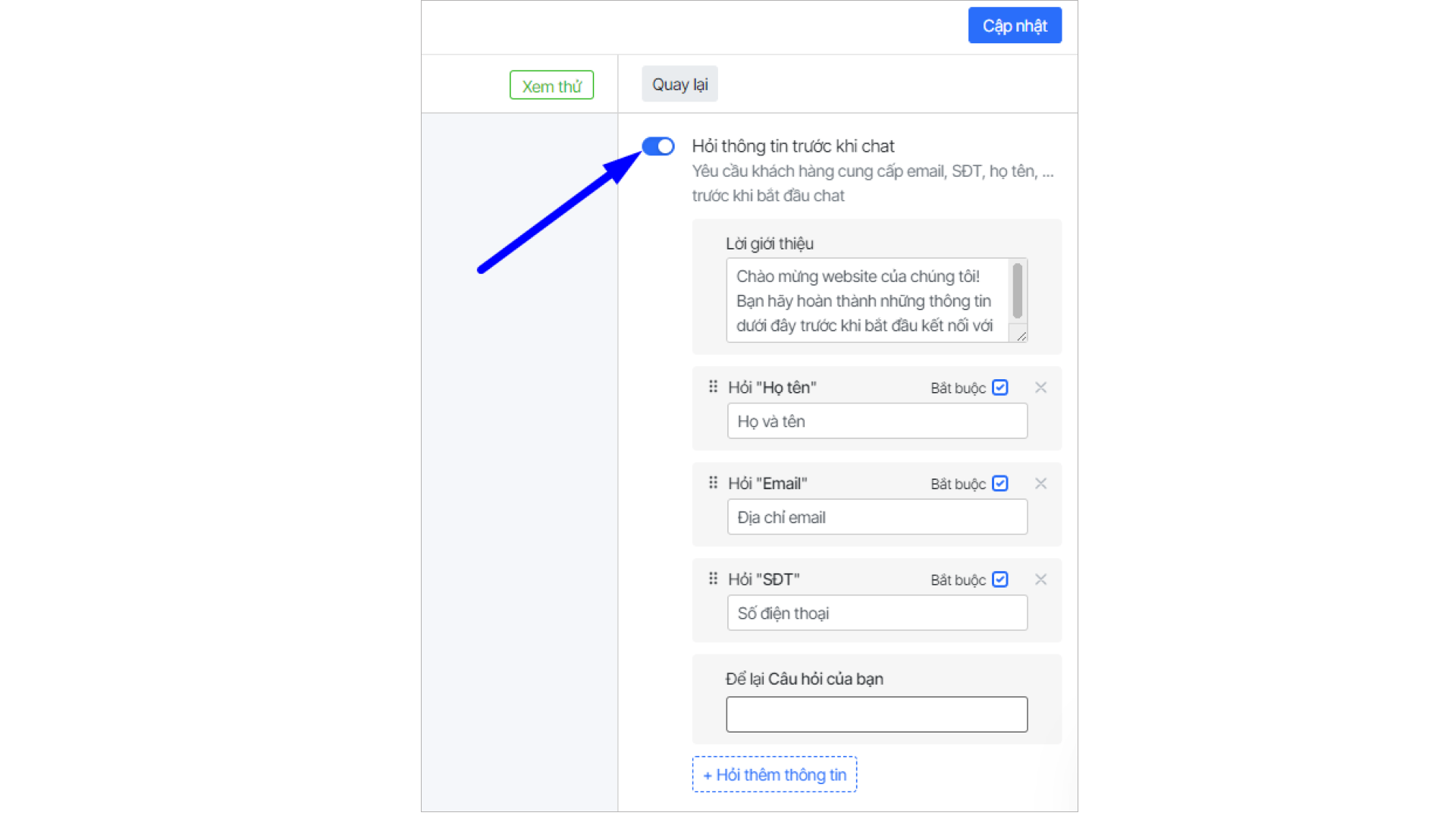Viewport: 1456px width, 819px height.
Task: Click the drag handle for "SĐT" question
Action: pos(713,579)
